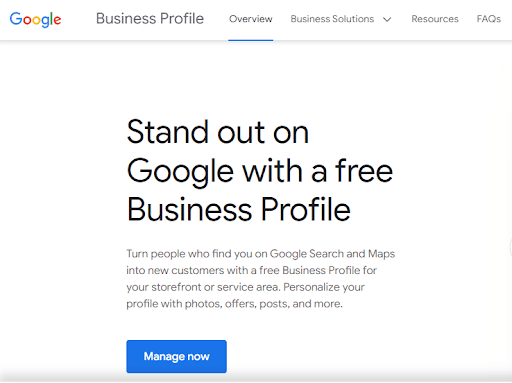
Task: Click the word 'Google' in the big headline
Action: tap(180, 172)
